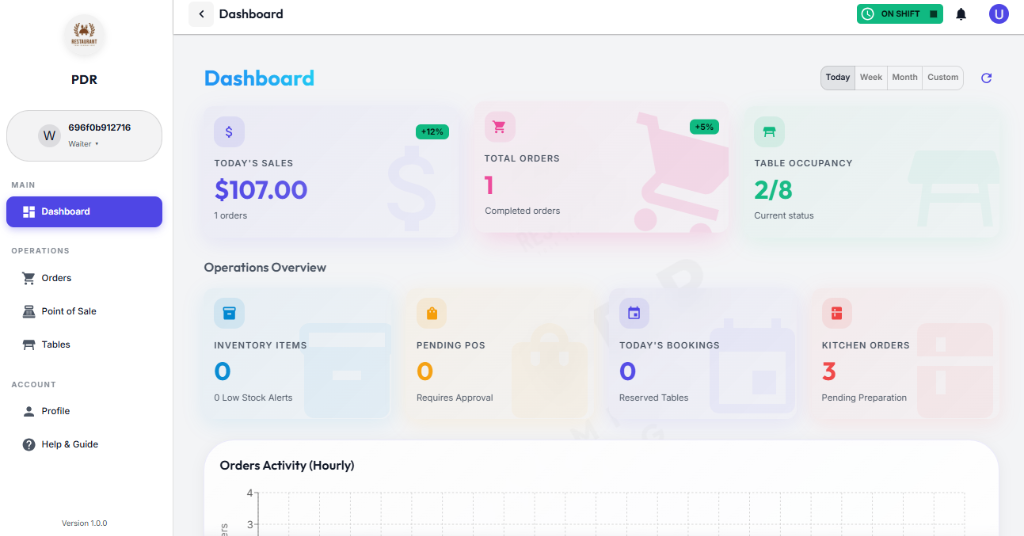Select the Today time range
The width and height of the screenshot is (1024, 536).
[x=838, y=78]
